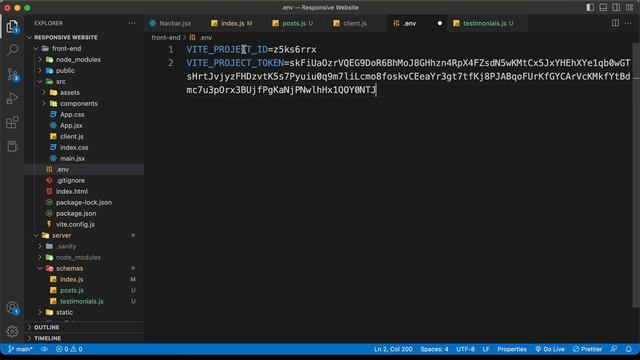Toggle primary side bar layout icon
The width and height of the screenshot is (640, 360).
tap(590, 7)
